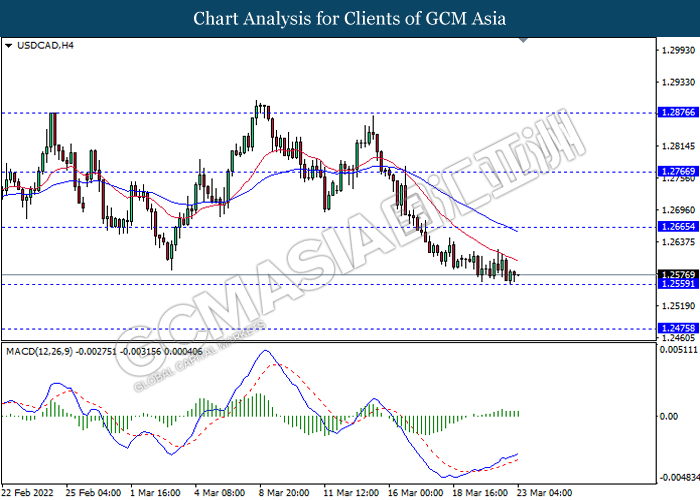
Task: Click the MACD zero level 0.00 label
Action: point(669,416)
